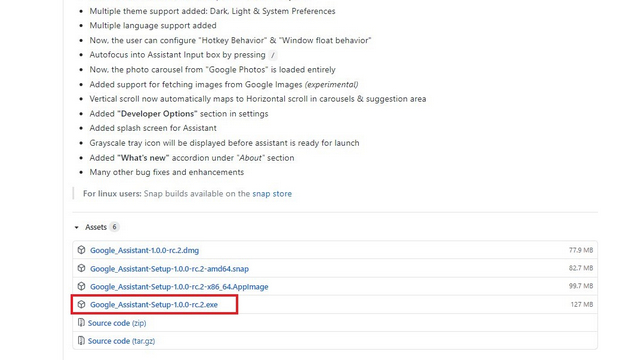Open the snap store link
The height and width of the screenshot is (360, 640).
coord(272,193)
